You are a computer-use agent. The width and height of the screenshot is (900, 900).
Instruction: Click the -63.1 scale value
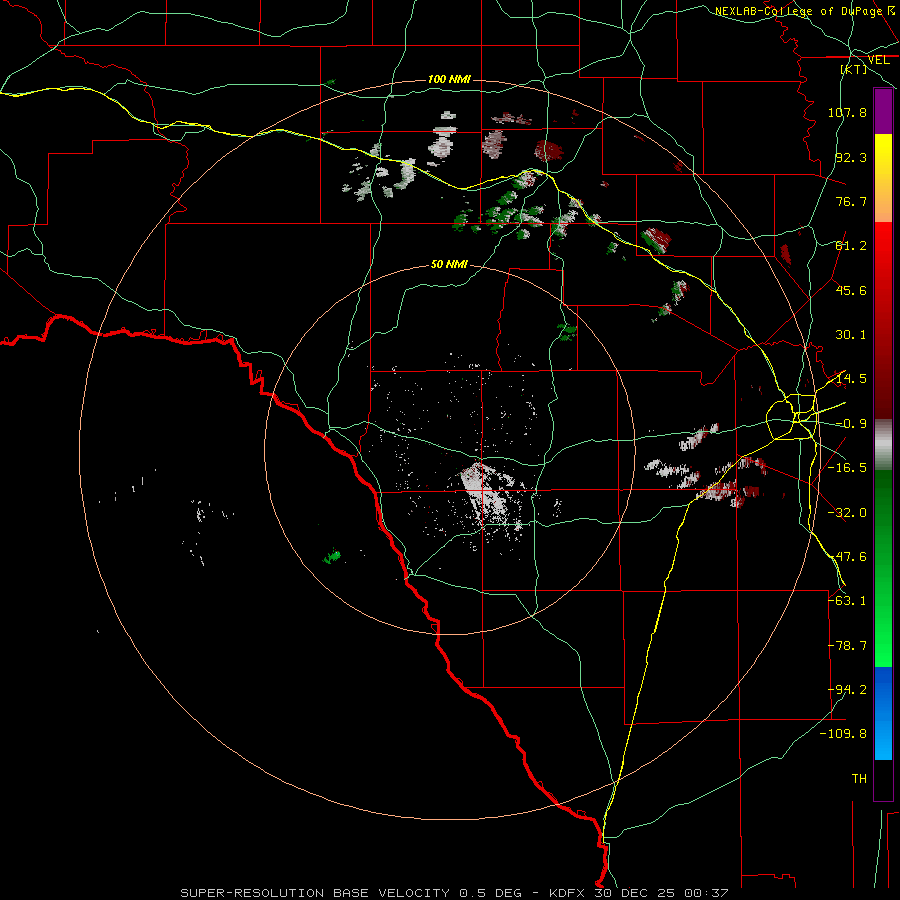coord(847,601)
